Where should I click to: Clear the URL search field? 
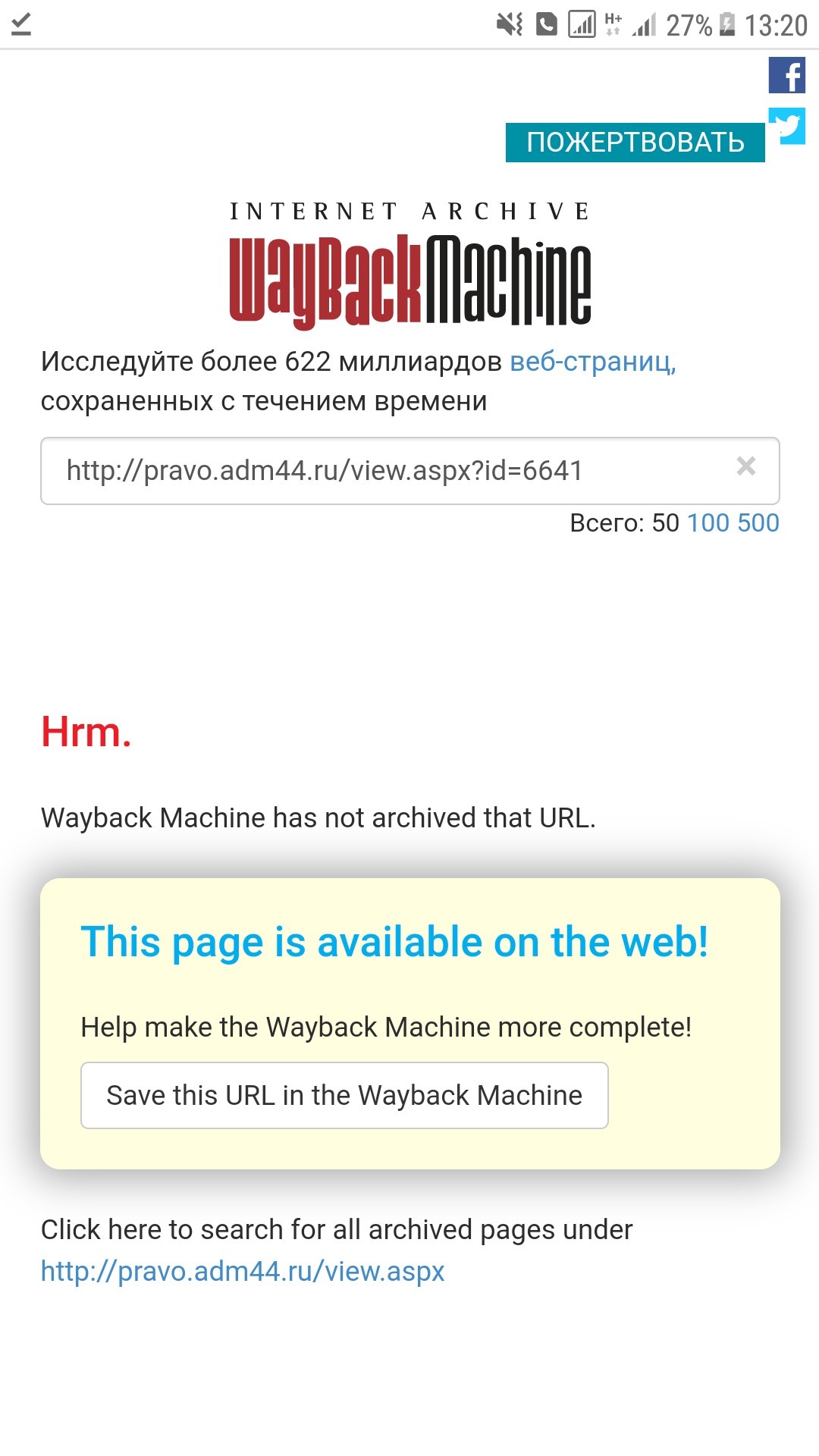tap(746, 466)
